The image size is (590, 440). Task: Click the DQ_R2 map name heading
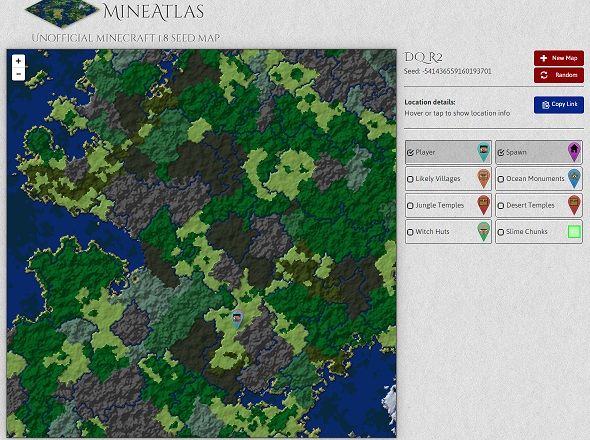423,57
